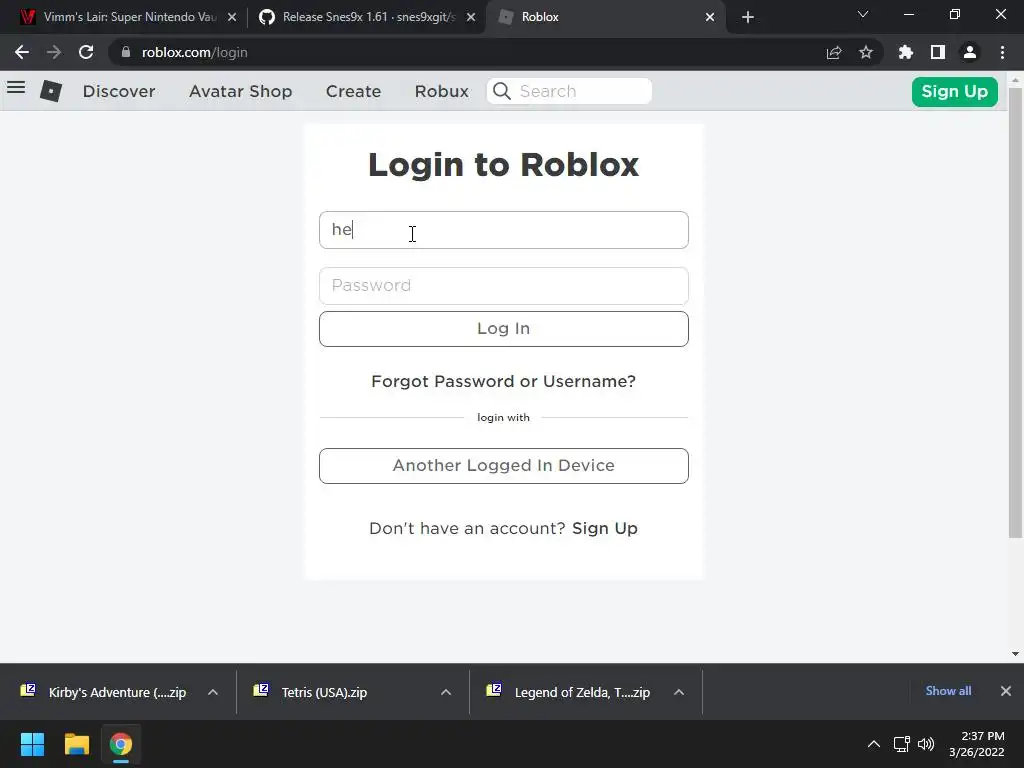Open Tetris (USA).zip download

pos(313,692)
